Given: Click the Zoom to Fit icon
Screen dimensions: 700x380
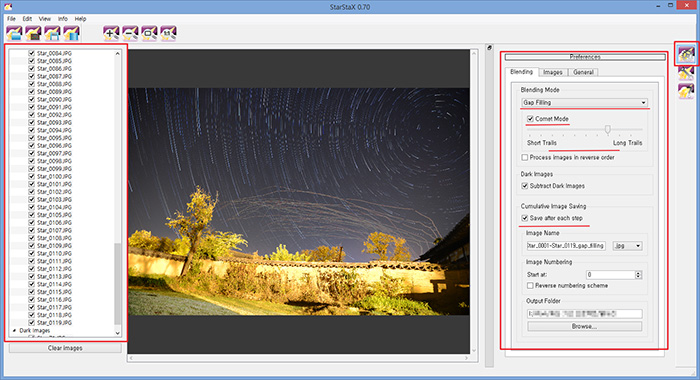Looking at the screenshot, I should tap(150, 33).
